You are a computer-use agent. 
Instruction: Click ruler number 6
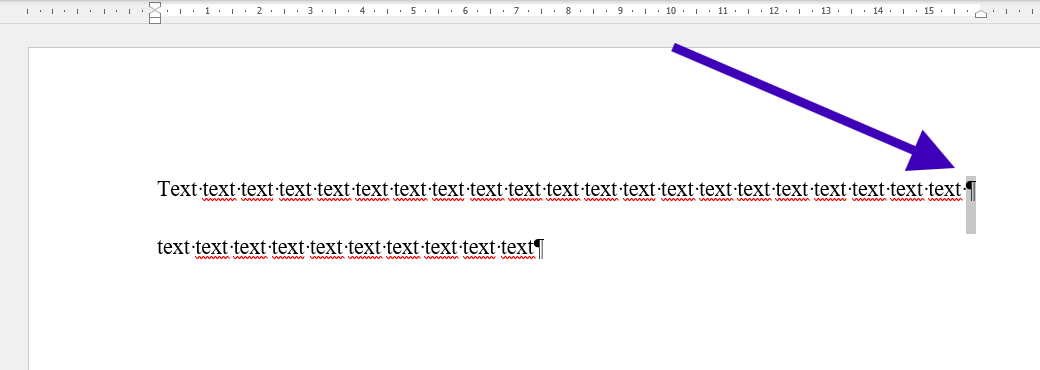click(465, 11)
